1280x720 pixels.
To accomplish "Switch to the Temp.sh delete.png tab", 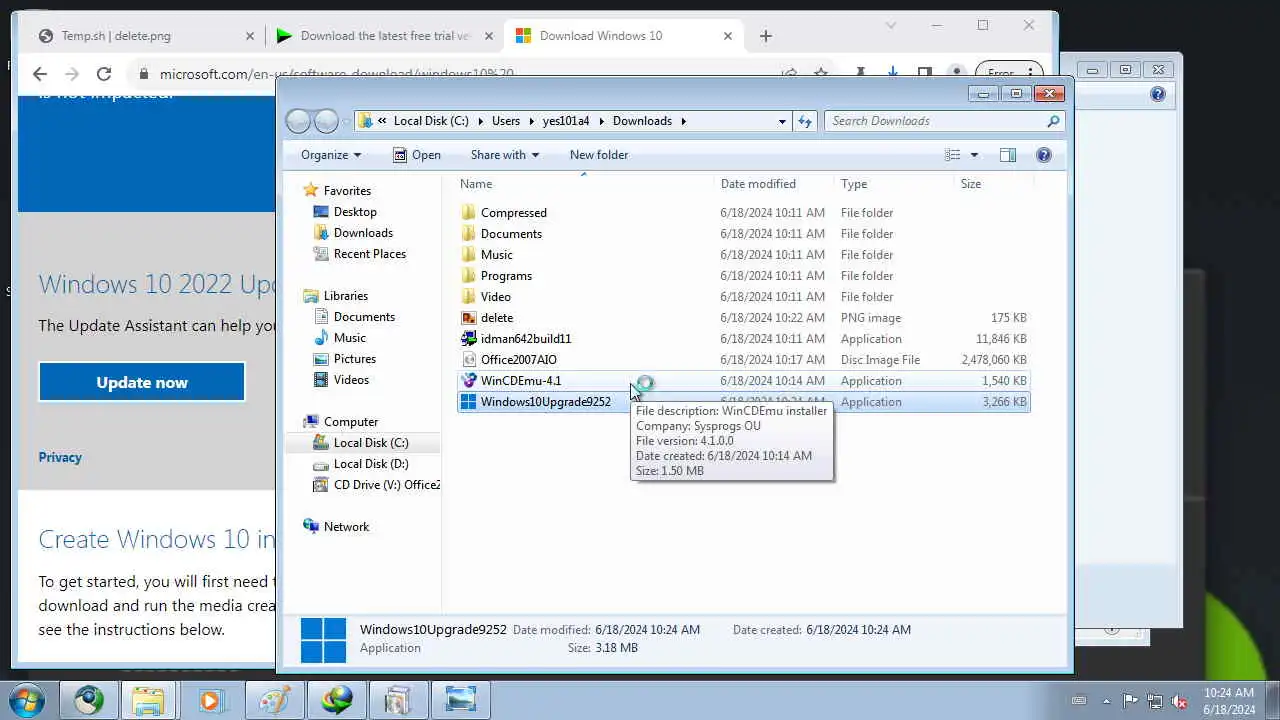I will (115, 36).
